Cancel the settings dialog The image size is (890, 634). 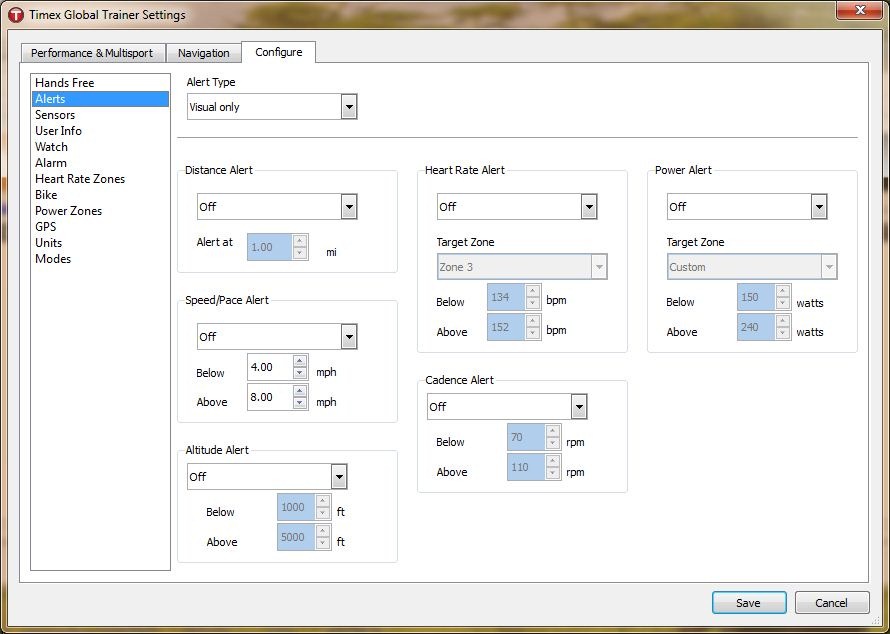point(832,603)
